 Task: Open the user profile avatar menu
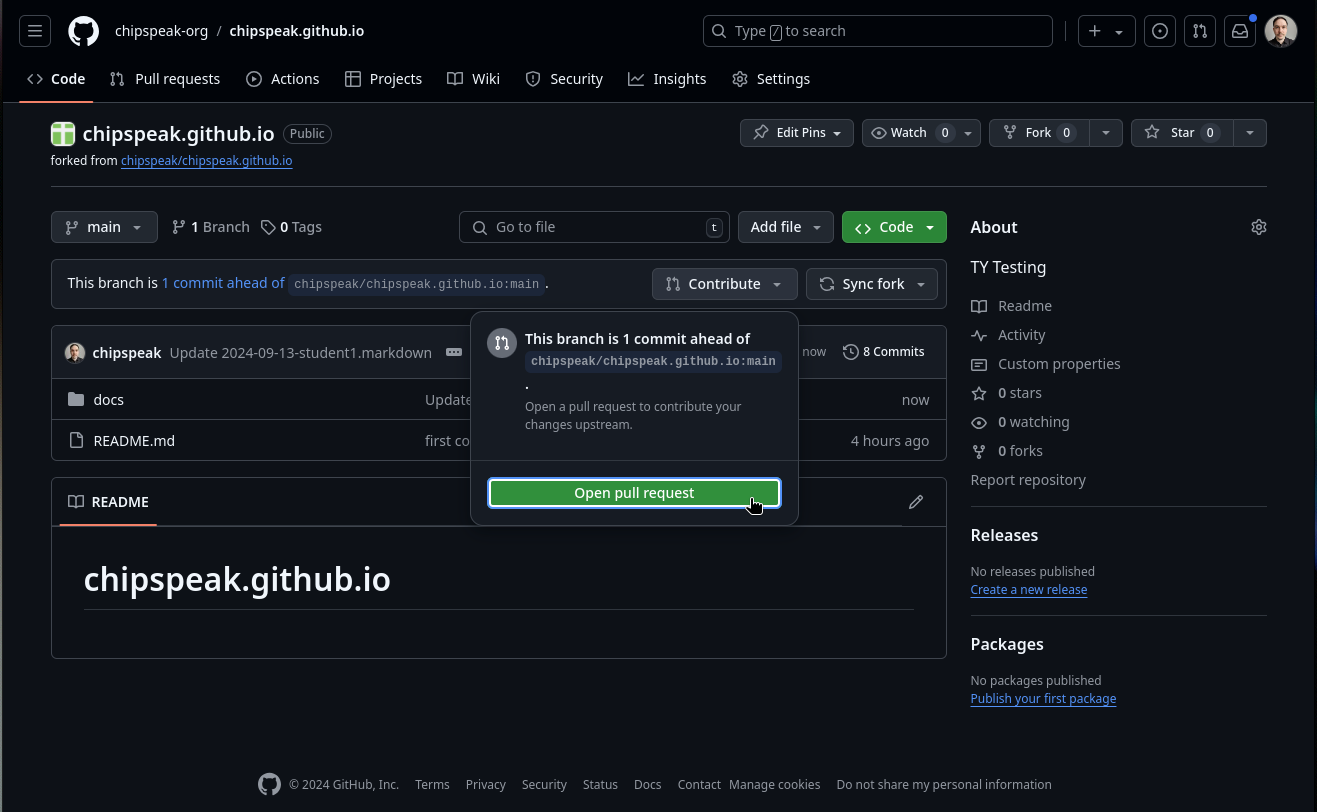(x=1281, y=31)
